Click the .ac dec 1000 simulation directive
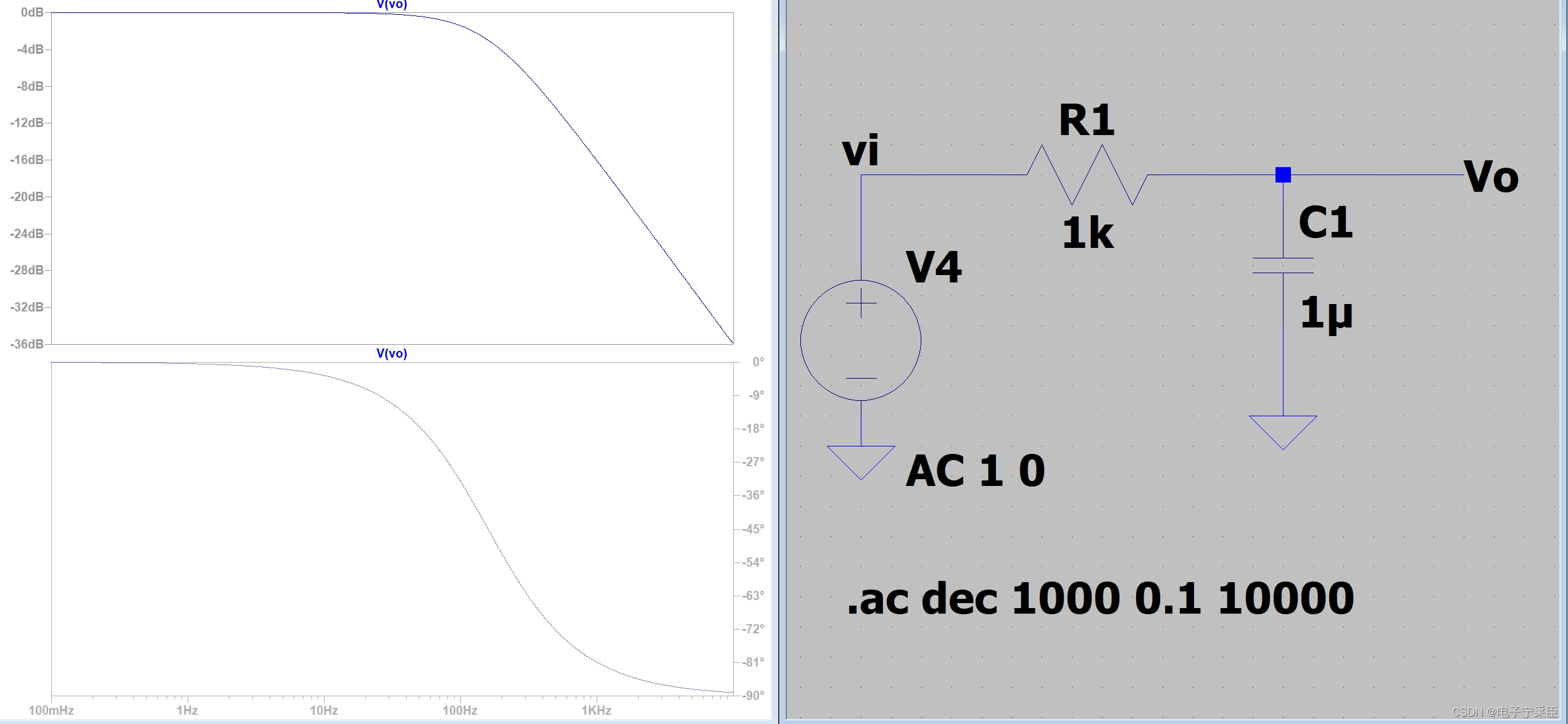 [x=1100, y=599]
